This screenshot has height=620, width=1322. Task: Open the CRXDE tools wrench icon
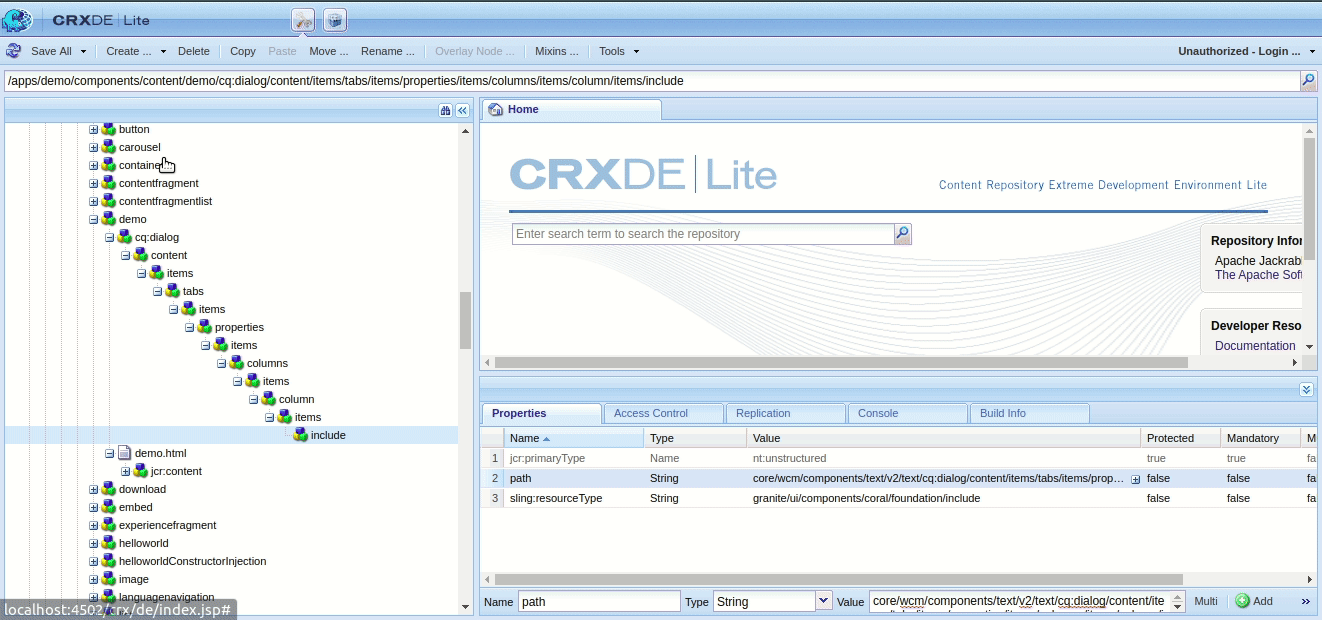coord(303,20)
